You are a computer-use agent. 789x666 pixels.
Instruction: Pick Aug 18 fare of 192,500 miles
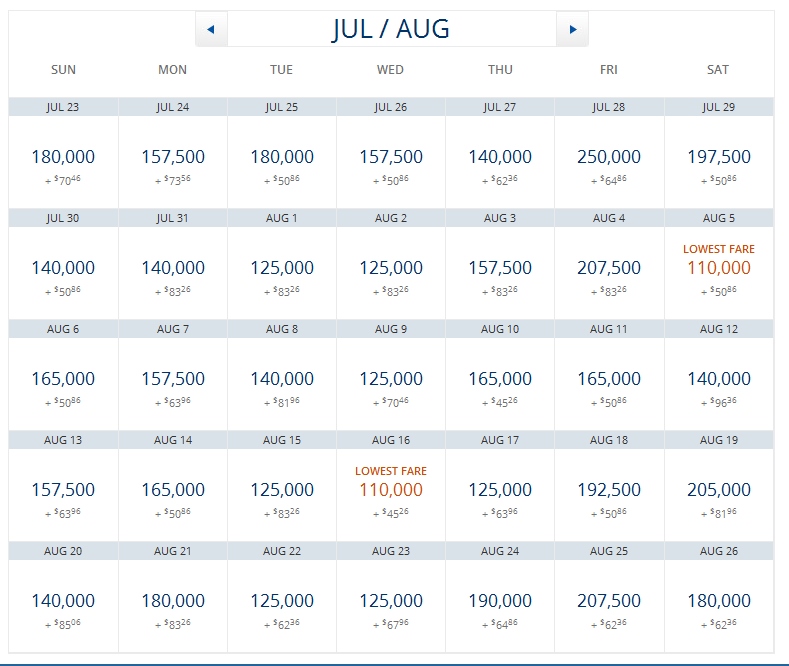[x=609, y=490]
